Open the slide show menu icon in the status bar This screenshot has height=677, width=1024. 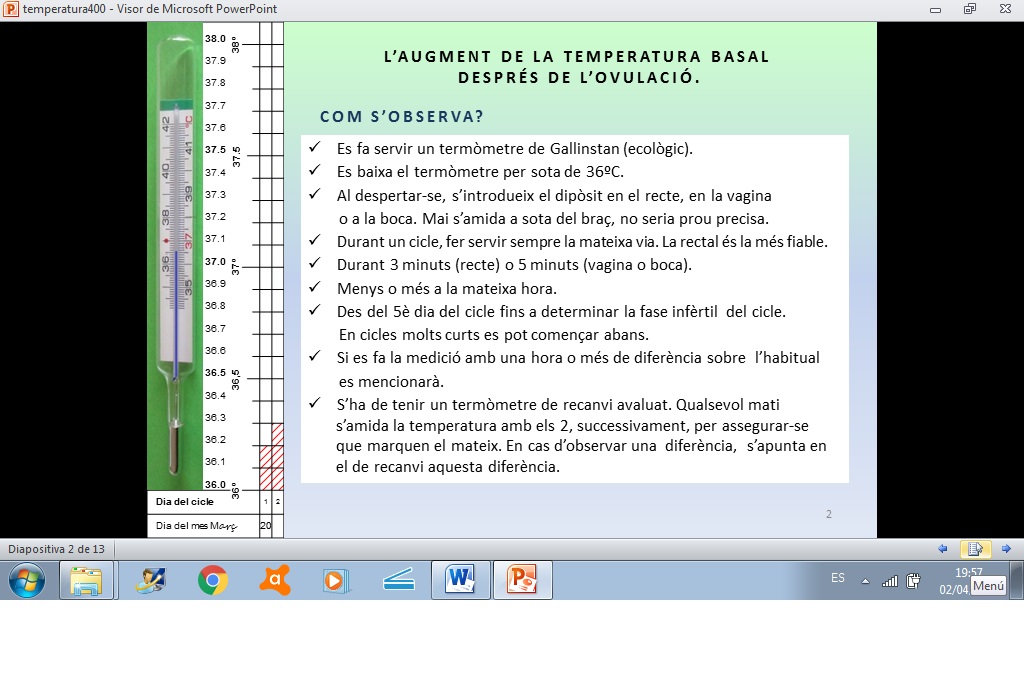point(975,549)
